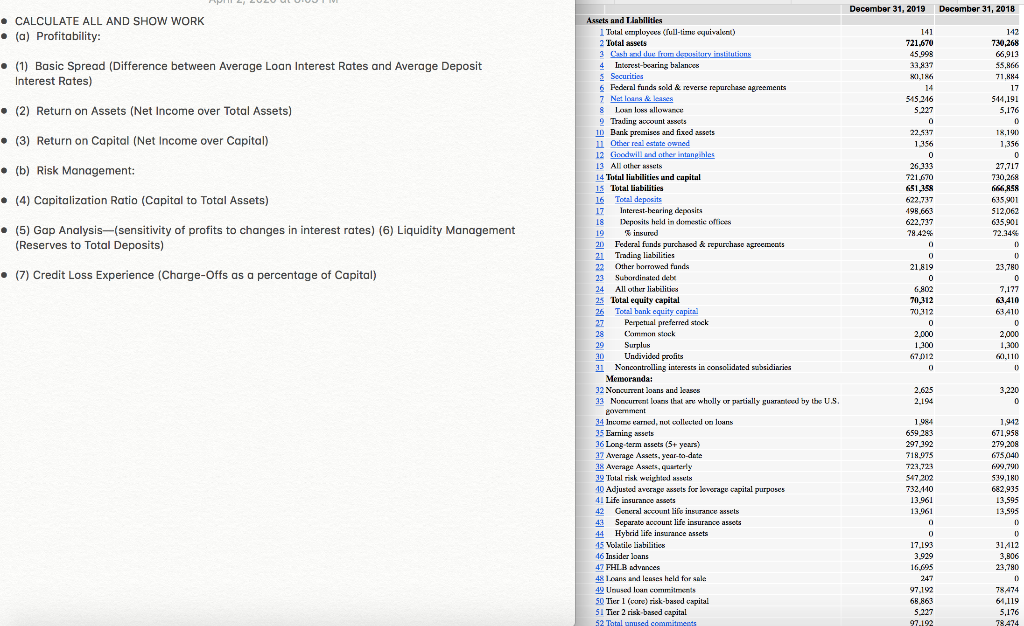Click the 'Memoranda:' section heading
This screenshot has height=626, width=1024.
click(x=629, y=379)
